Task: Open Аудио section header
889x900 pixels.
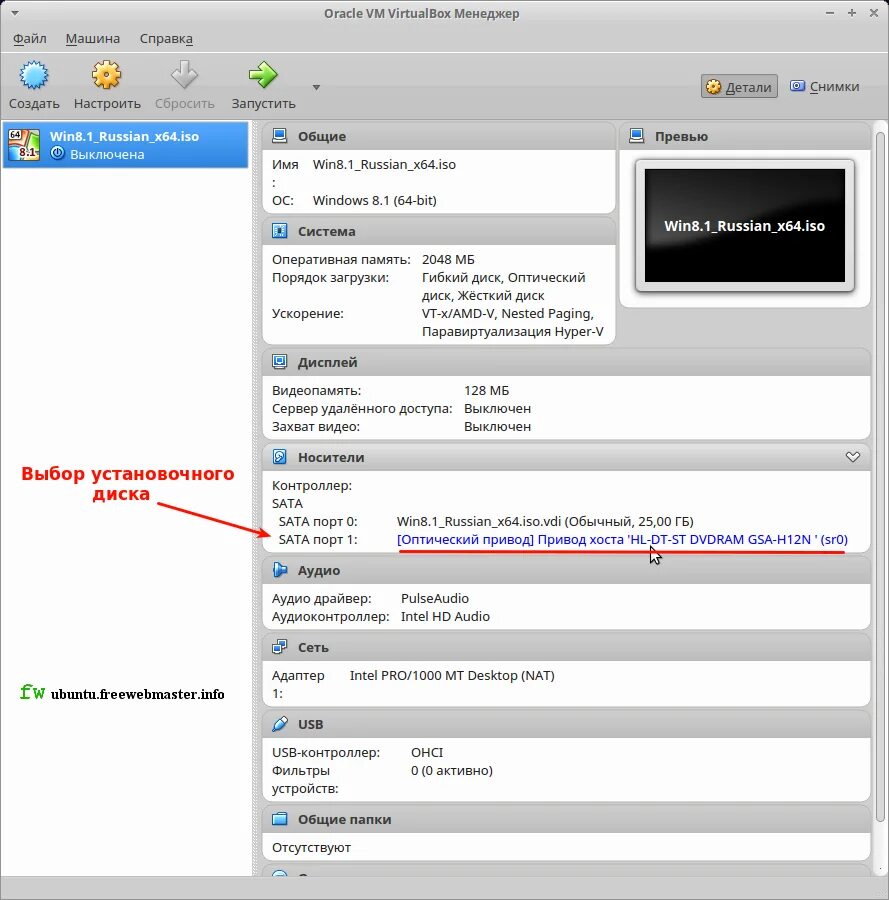Action: 319,571
